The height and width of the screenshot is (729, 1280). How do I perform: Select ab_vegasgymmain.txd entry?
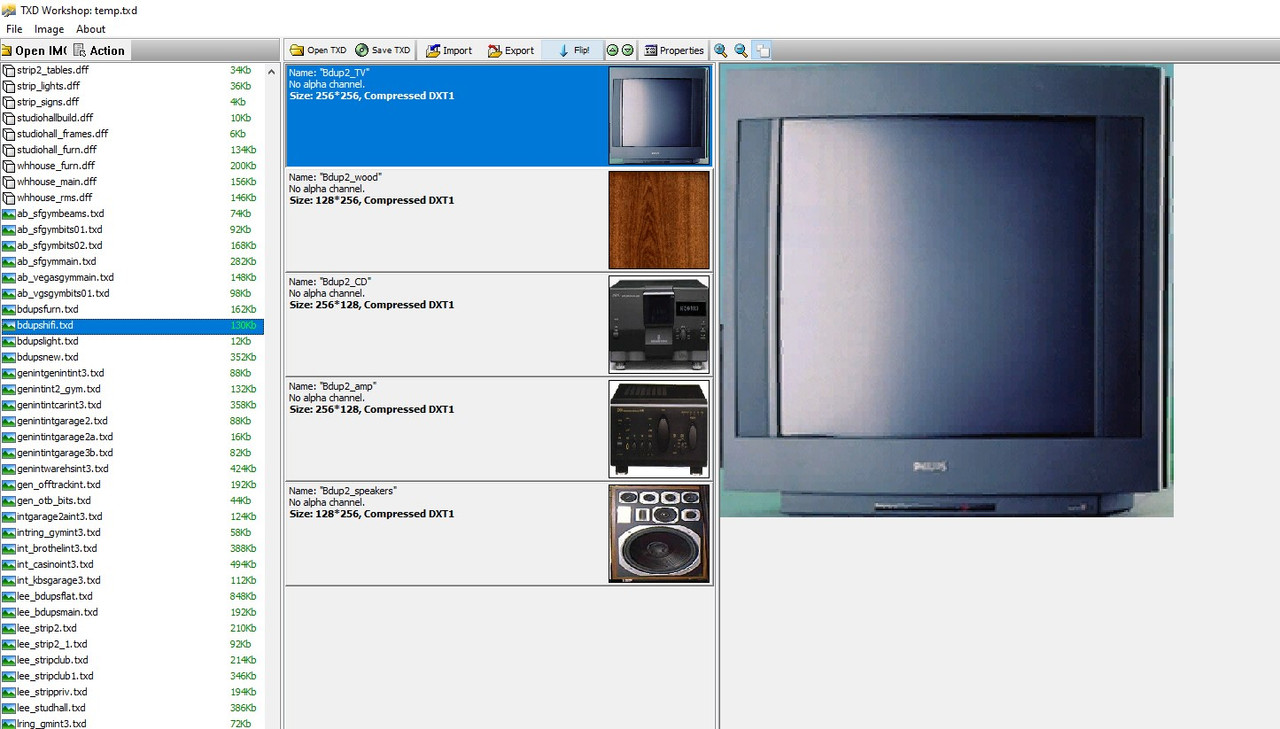tap(132, 278)
